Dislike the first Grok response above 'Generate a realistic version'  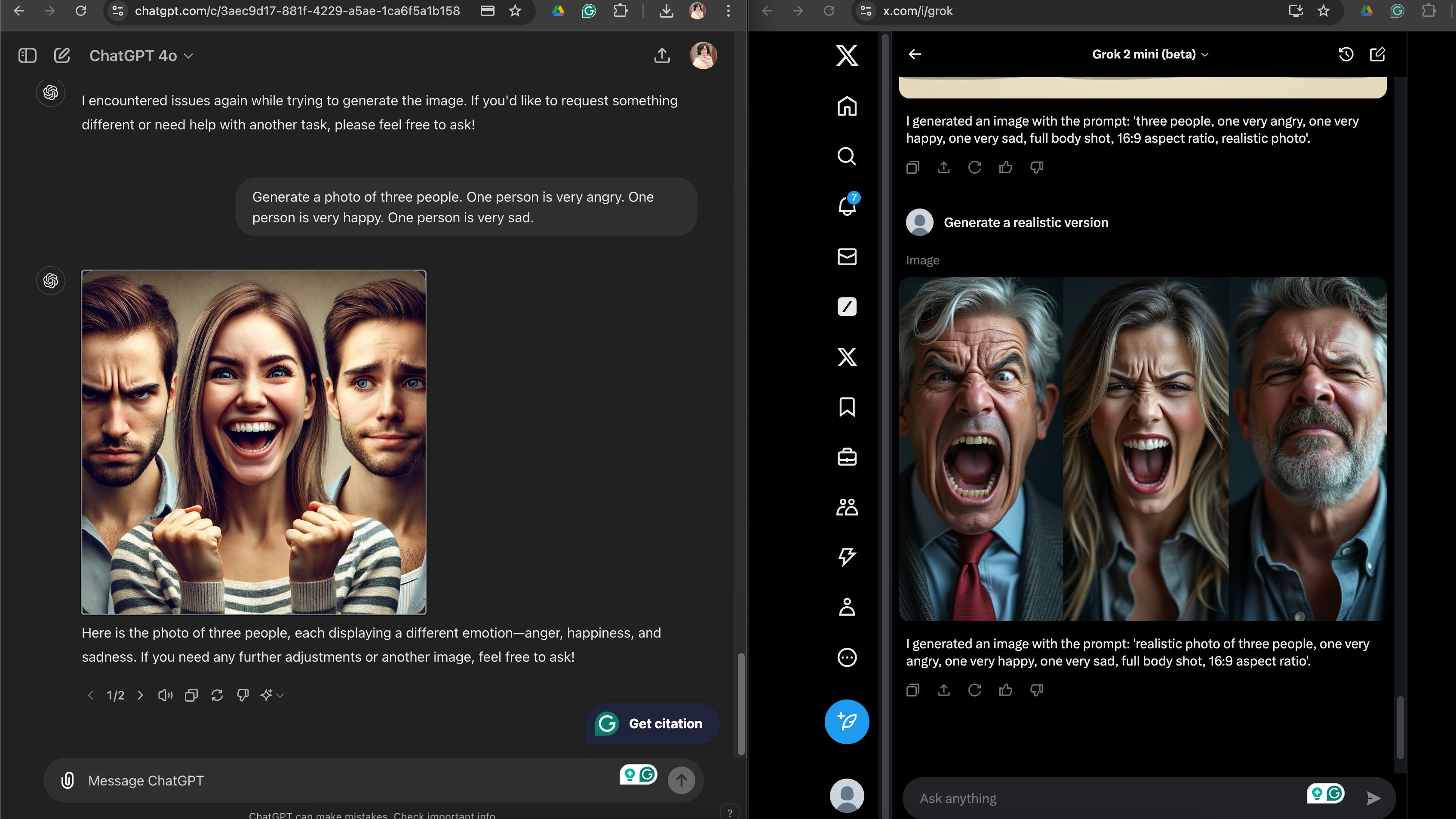tap(1037, 167)
